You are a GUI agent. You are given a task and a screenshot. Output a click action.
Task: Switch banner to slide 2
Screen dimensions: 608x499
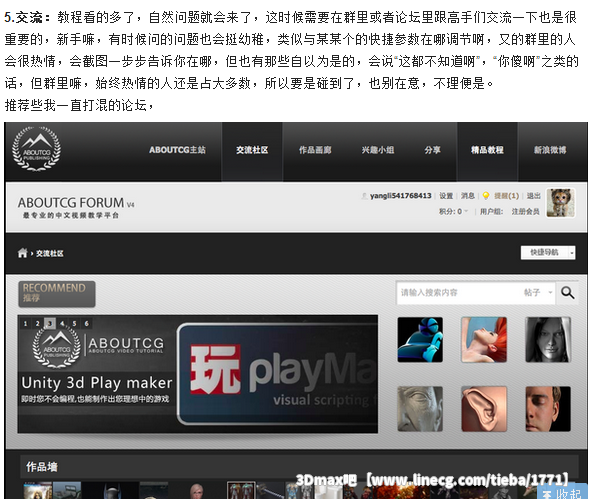click(x=37, y=323)
